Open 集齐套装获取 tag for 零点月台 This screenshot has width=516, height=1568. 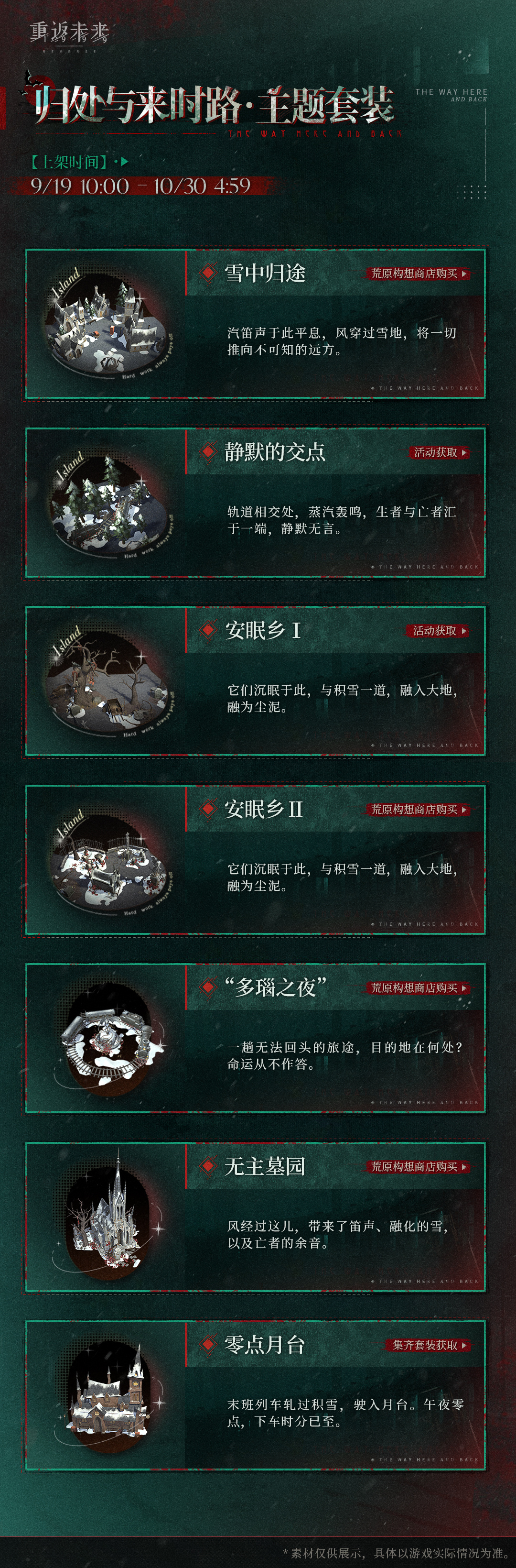point(429,1345)
